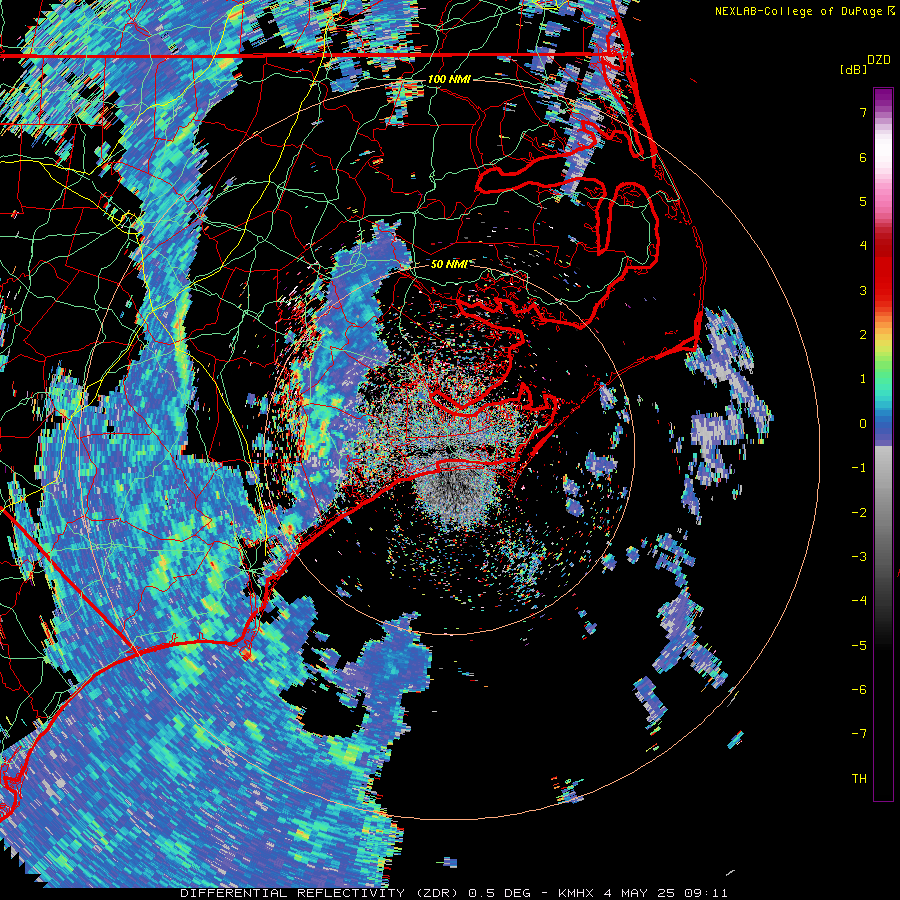The image size is (900, 900).
Task: Click the 6 dB scale label
Action: coord(863,157)
